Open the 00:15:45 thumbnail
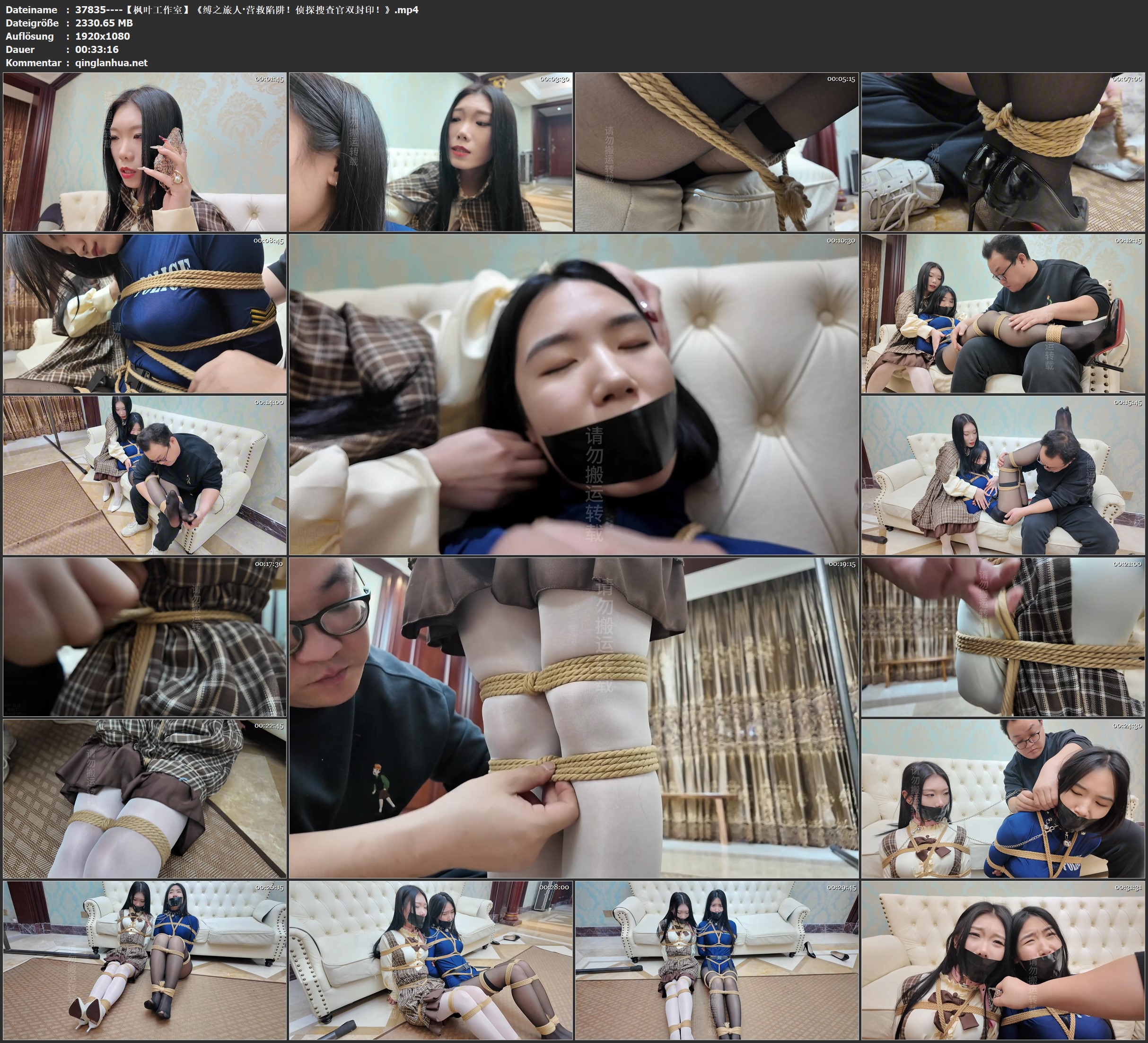 [1003, 475]
